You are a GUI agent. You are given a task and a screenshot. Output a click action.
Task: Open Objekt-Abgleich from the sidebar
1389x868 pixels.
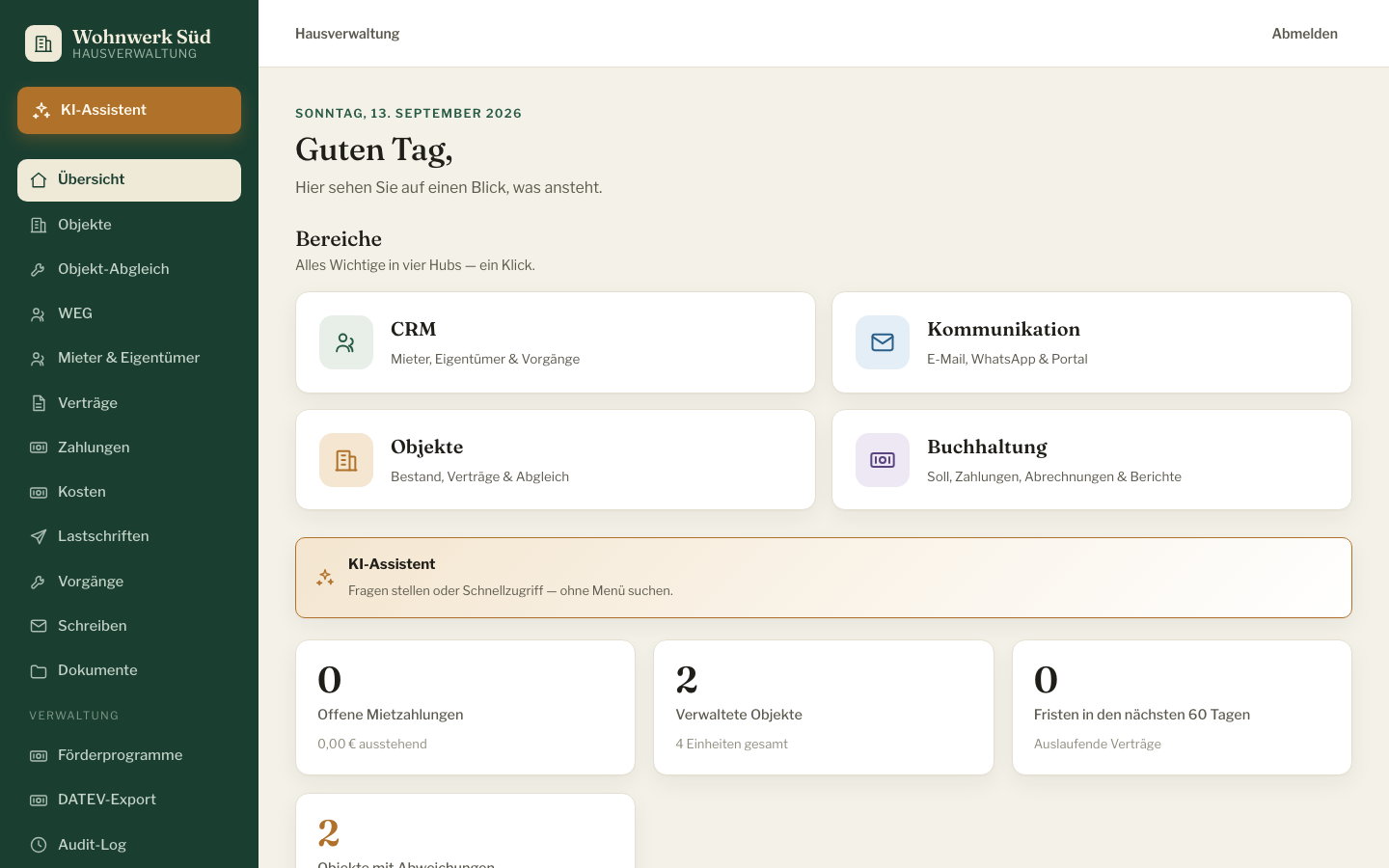[x=129, y=269]
